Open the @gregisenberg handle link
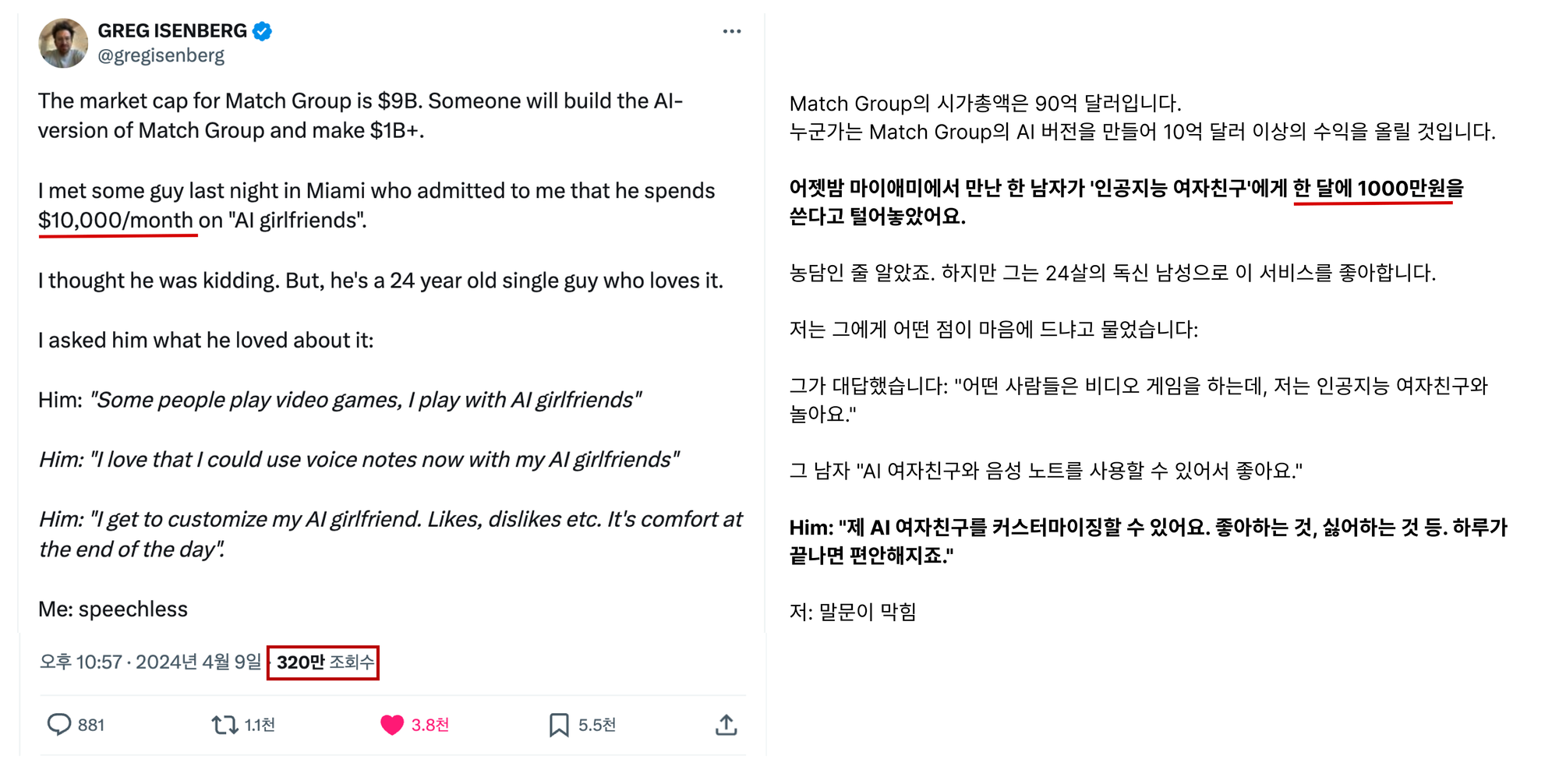The height and width of the screenshot is (784, 1559). (x=161, y=56)
